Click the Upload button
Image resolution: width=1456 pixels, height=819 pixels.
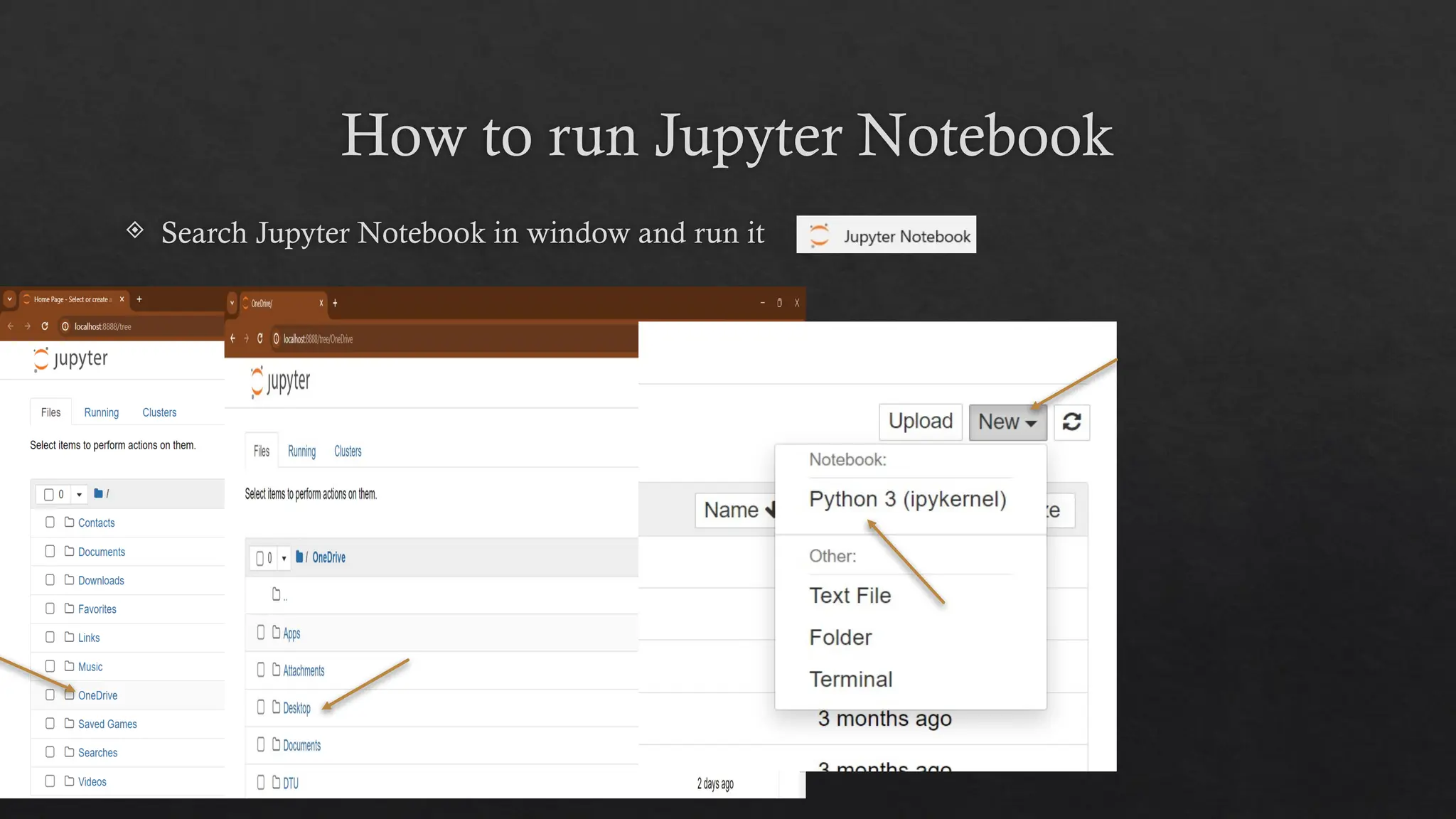[920, 422]
